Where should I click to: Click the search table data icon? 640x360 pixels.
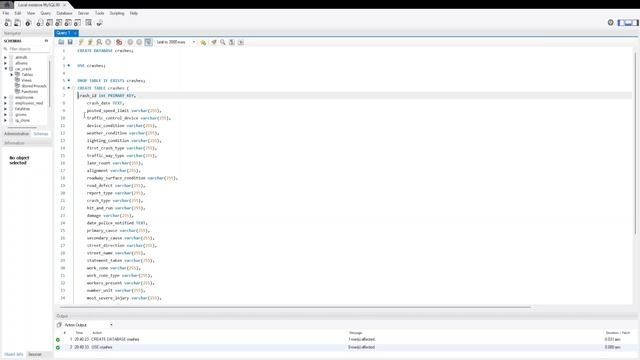(88, 23)
